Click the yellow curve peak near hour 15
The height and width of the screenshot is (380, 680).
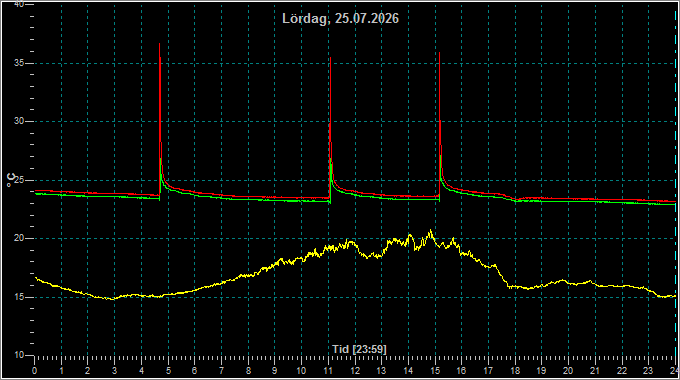click(431, 231)
